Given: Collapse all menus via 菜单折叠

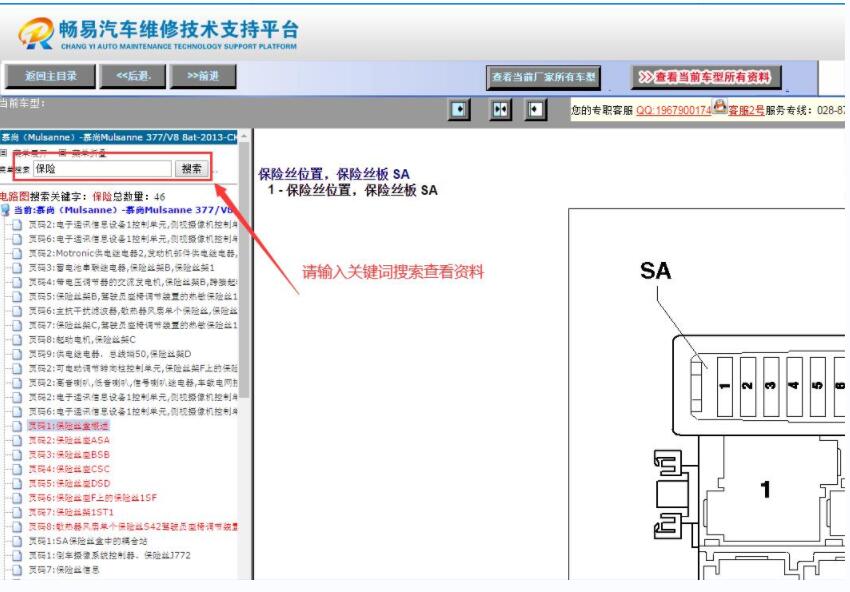Looking at the screenshot, I should tap(89, 153).
